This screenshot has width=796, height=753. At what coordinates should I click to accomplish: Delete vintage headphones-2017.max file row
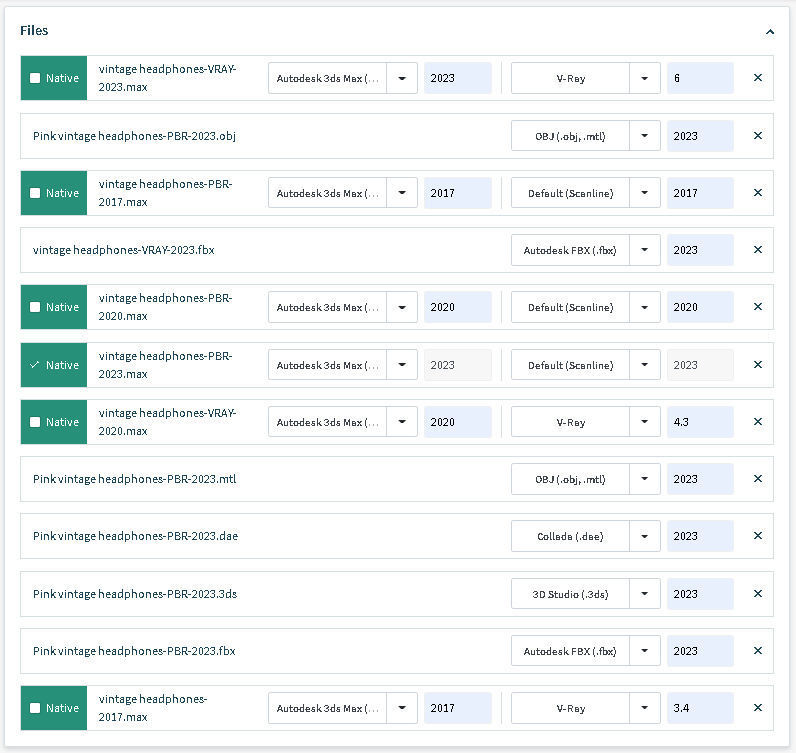[x=757, y=708]
